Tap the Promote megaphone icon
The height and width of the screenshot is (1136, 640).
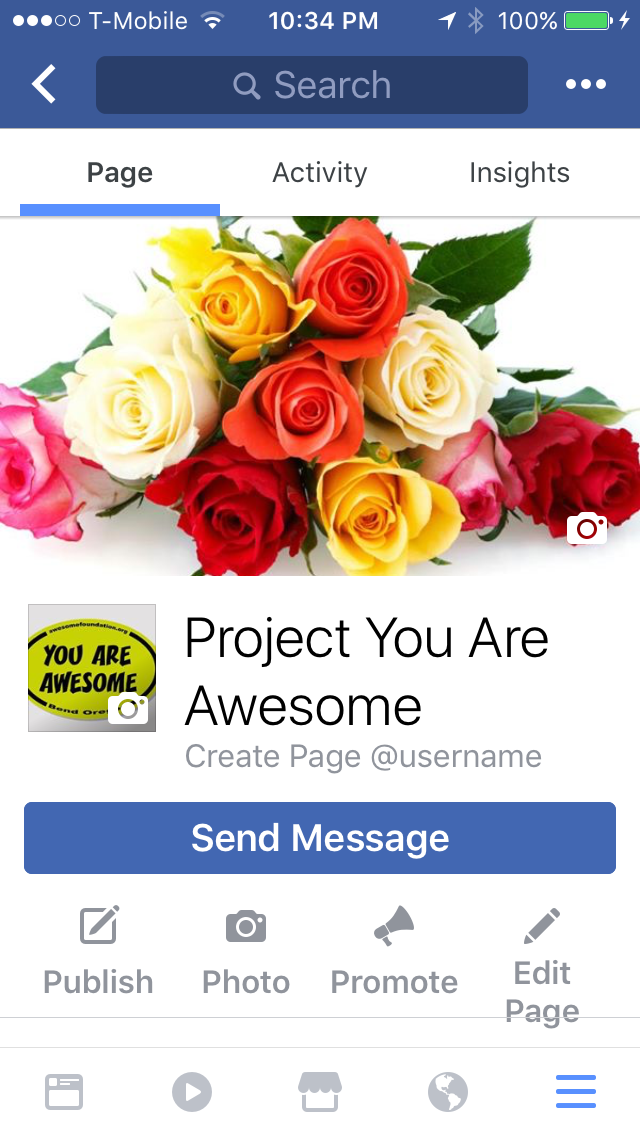coord(394,925)
